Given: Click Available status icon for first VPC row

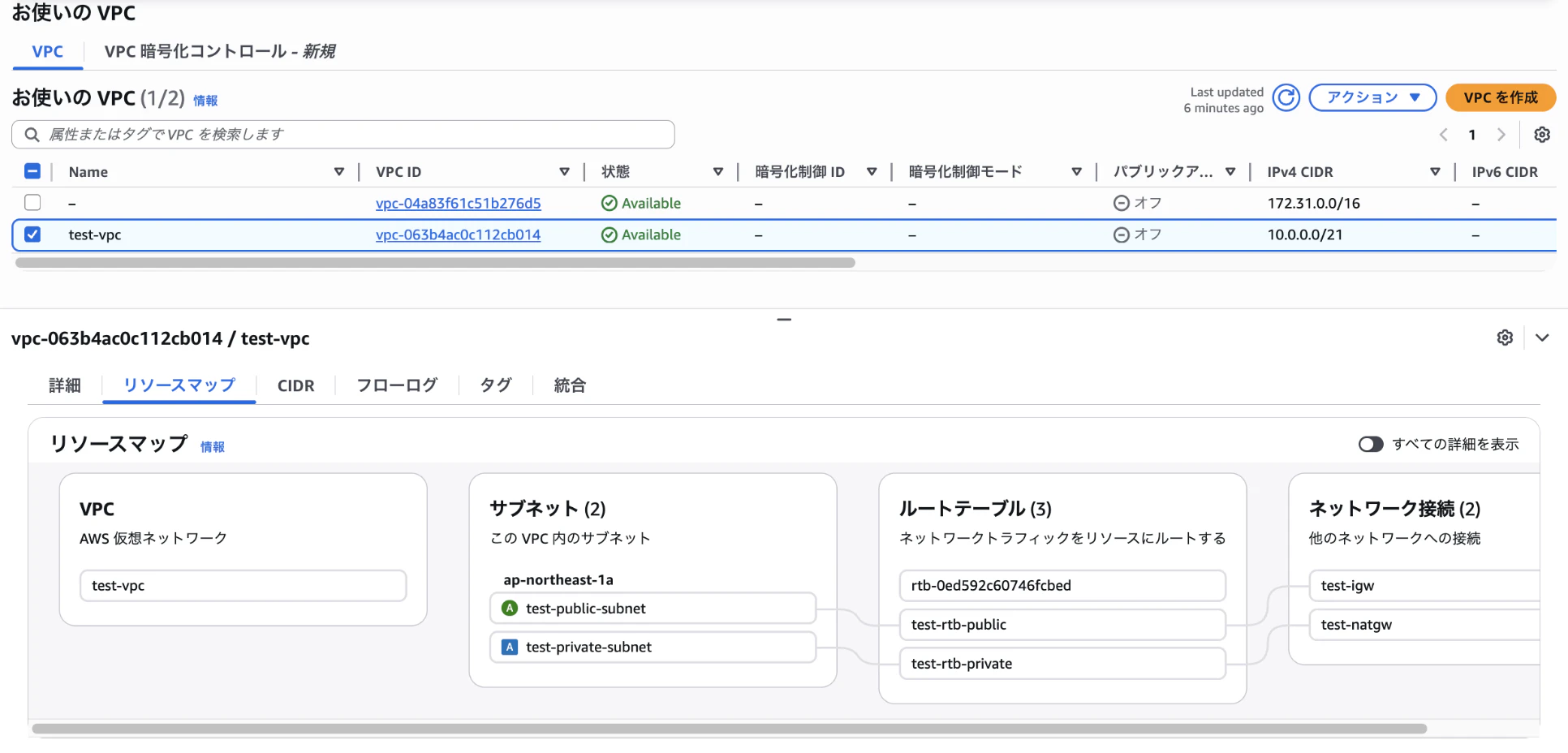Looking at the screenshot, I should tap(609, 203).
